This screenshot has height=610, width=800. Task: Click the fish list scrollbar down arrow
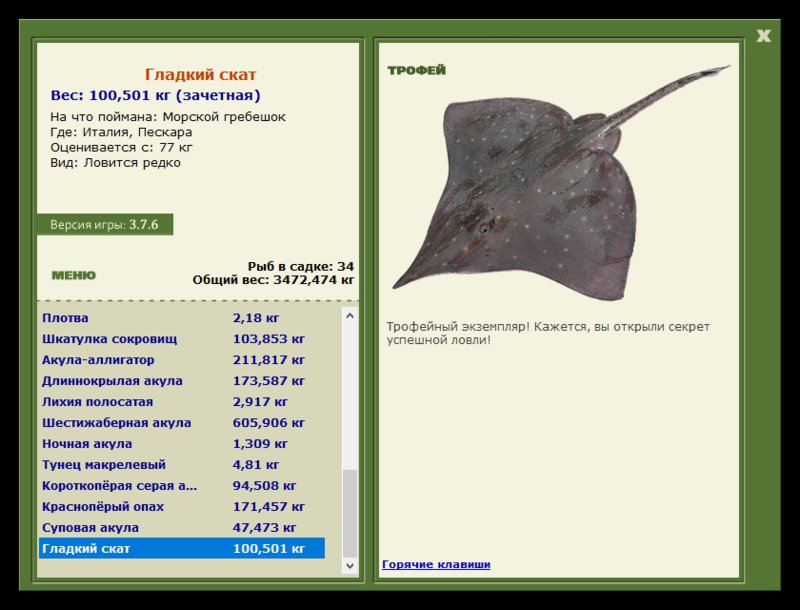[x=350, y=565]
